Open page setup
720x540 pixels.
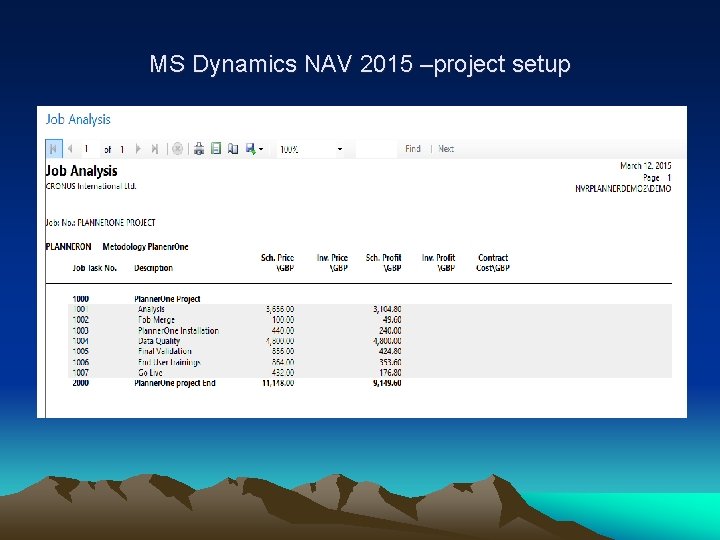click(233, 149)
